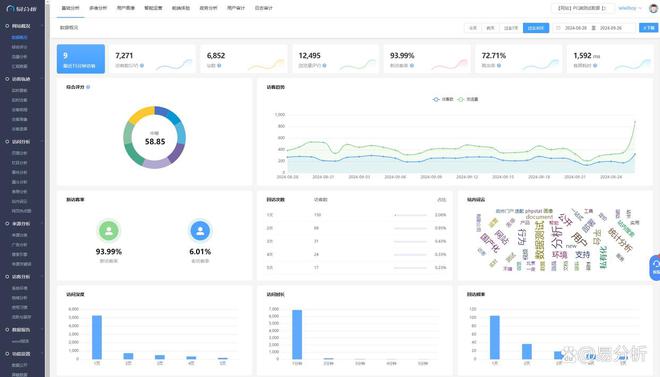Collapse the 访问分析 sidebar group chevron
The width and height of the screenshot is (660, 377).
pyautogui.click(x=42, y=142)
